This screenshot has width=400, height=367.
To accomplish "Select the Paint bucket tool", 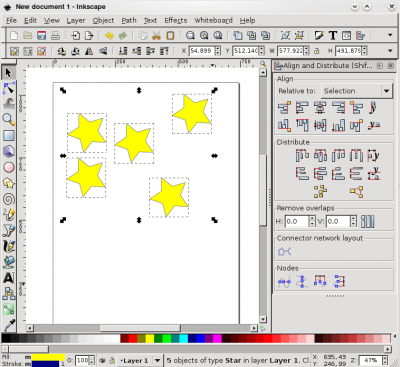I will click(x=9, y=262).
